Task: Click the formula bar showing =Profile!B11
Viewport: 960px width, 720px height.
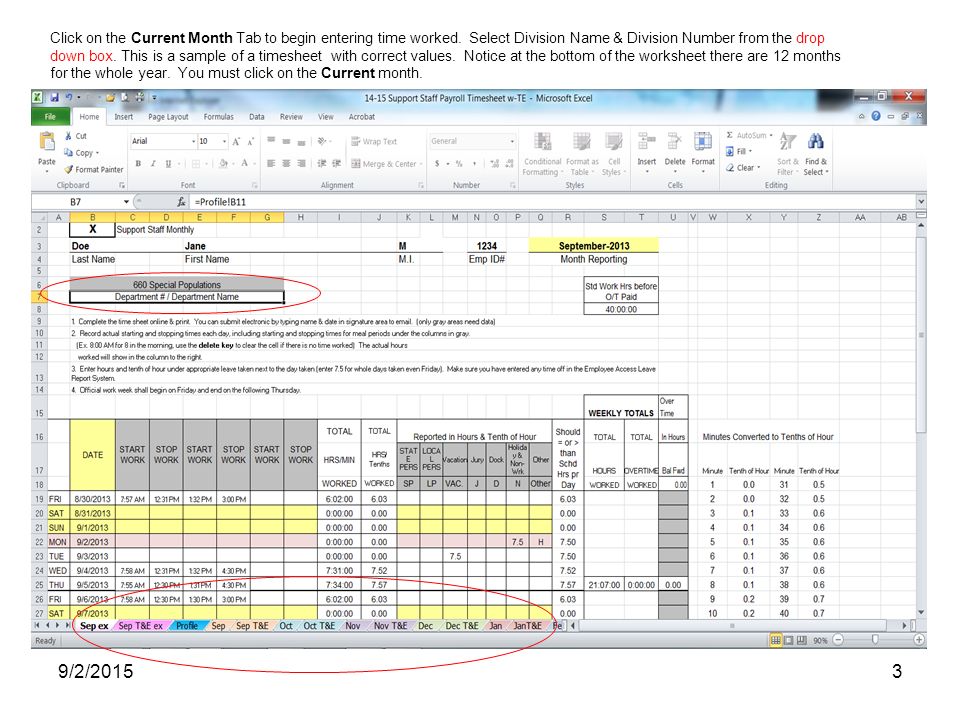Action: [553, 201]
